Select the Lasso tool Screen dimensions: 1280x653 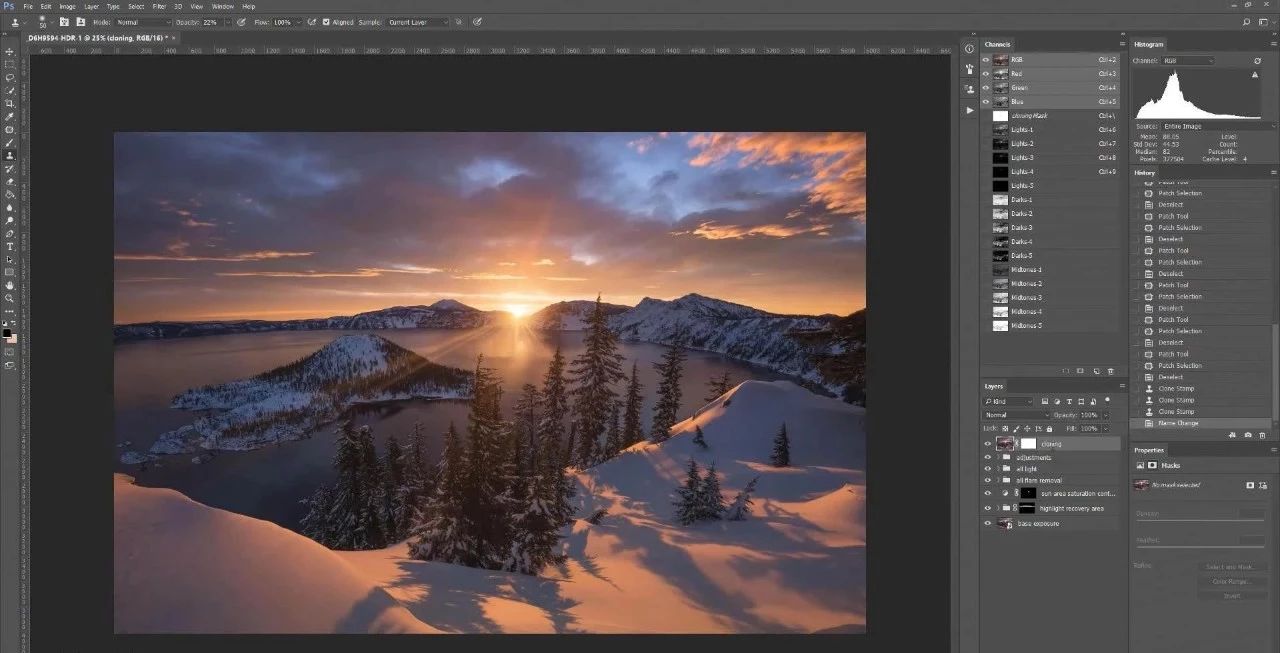[10, 78]
